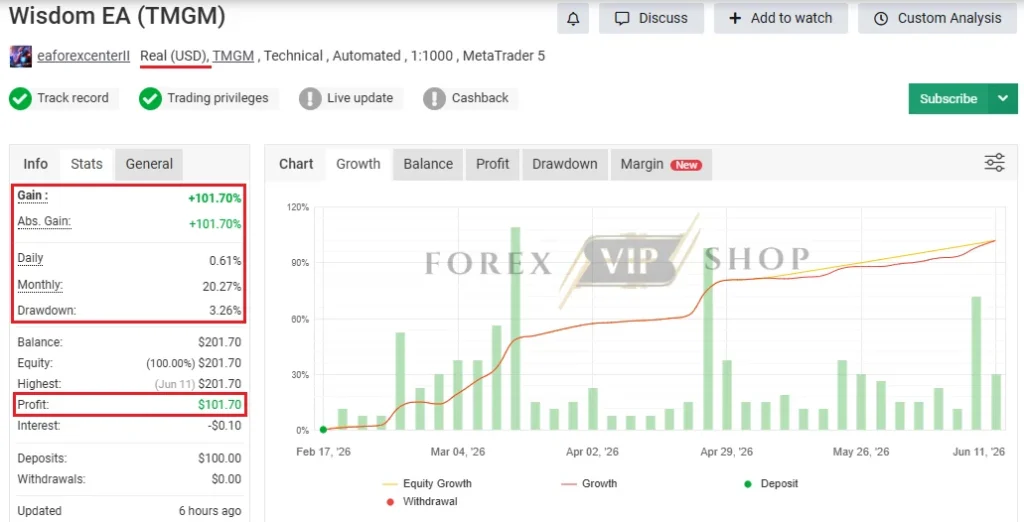Image resolution: width=1024 pixels, height=522 pixels.
Task: Select the Profit chart tab
Action: click(492, 164)
